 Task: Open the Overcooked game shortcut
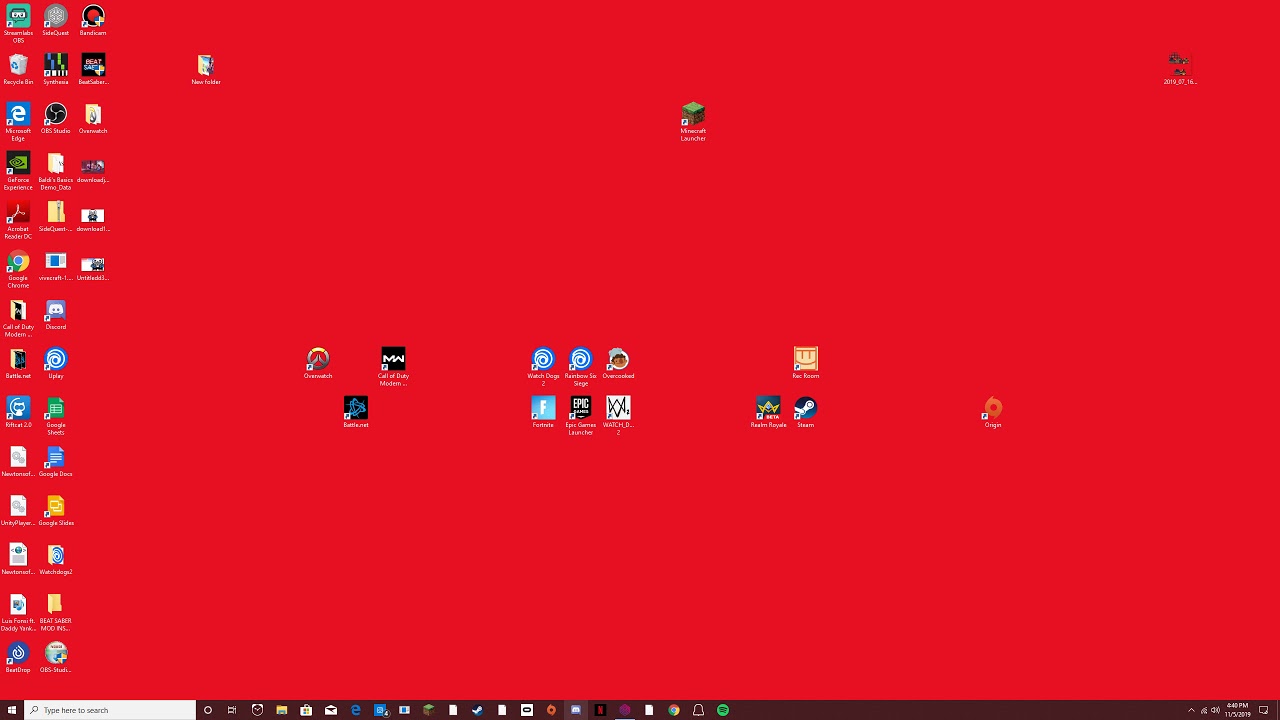click(x=618, y=363)
